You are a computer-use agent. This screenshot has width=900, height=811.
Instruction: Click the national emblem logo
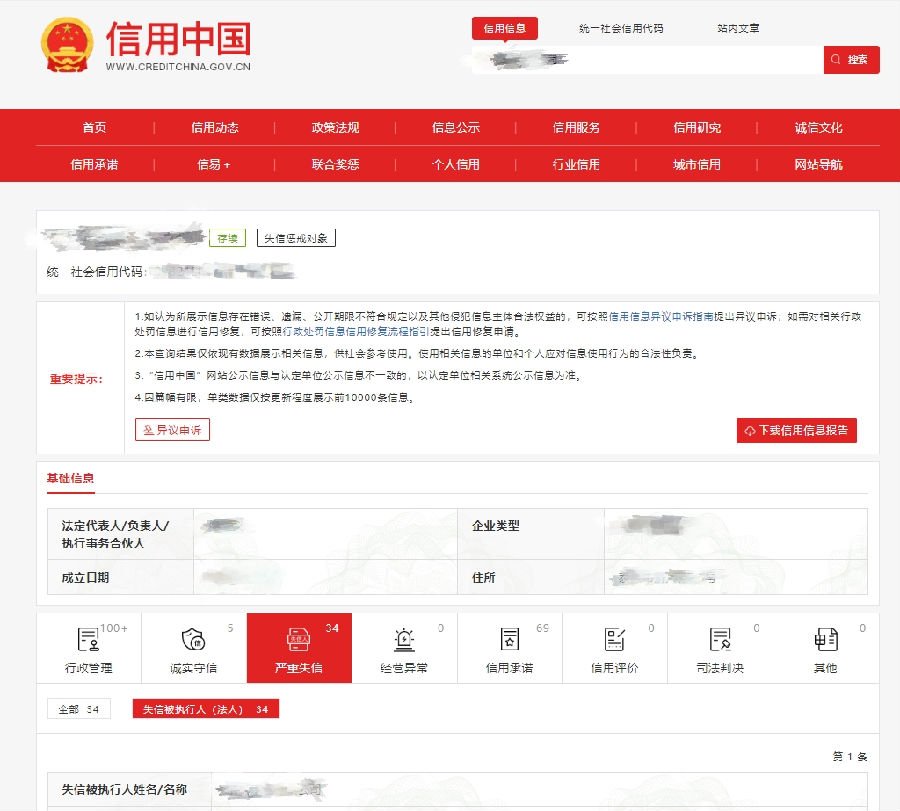[x=67, y=45]
